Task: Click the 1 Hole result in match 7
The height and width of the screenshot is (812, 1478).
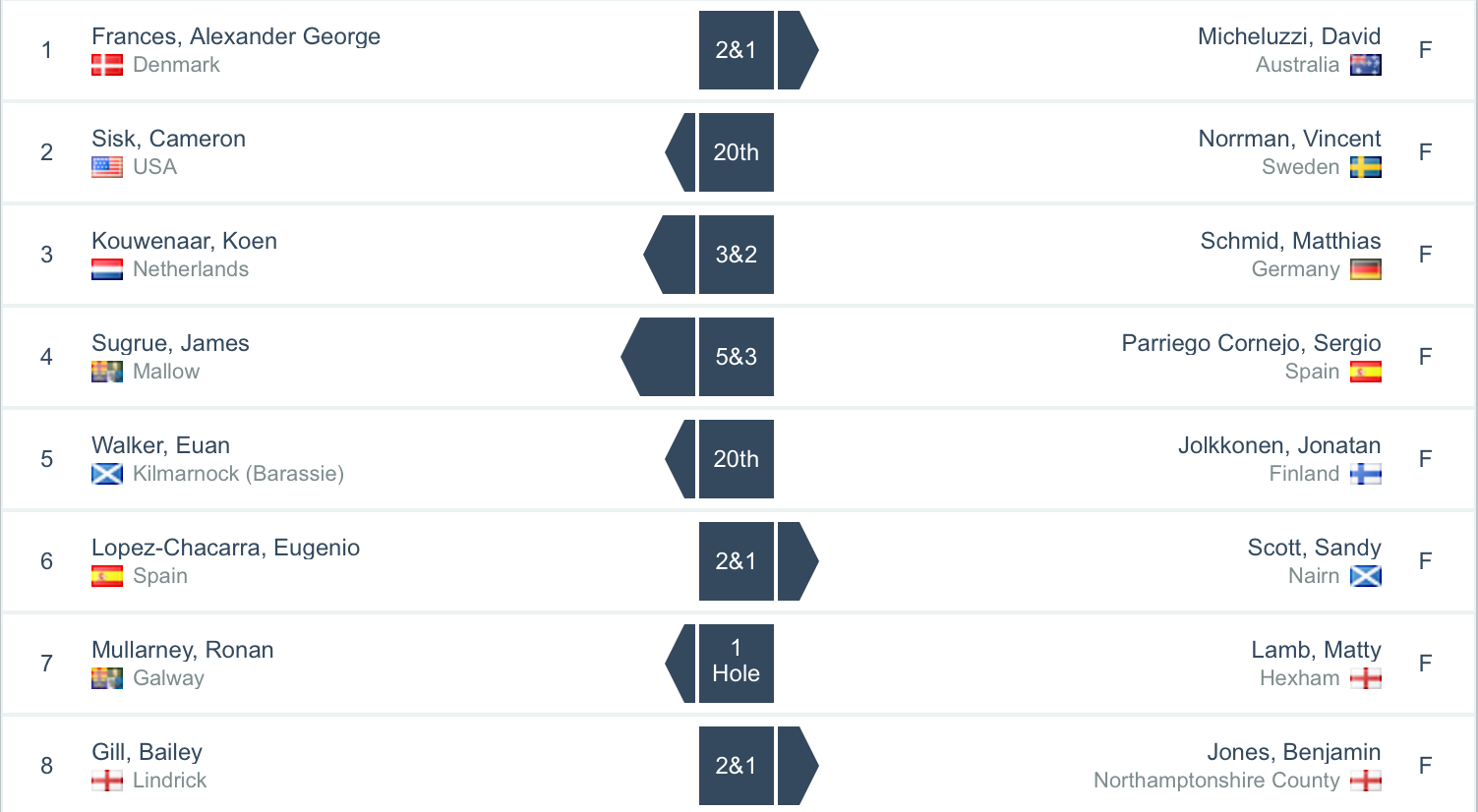Action: [x=736, y=664]
